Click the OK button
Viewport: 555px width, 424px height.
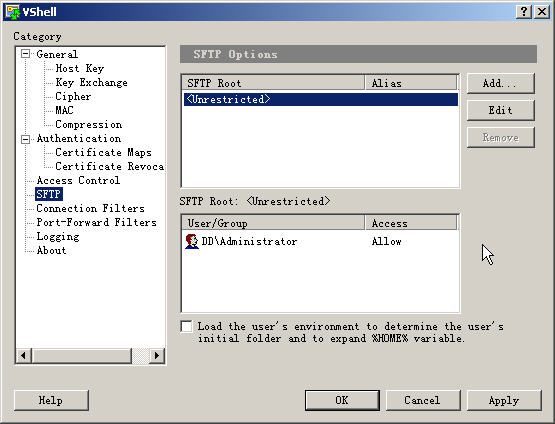(342, 400)
